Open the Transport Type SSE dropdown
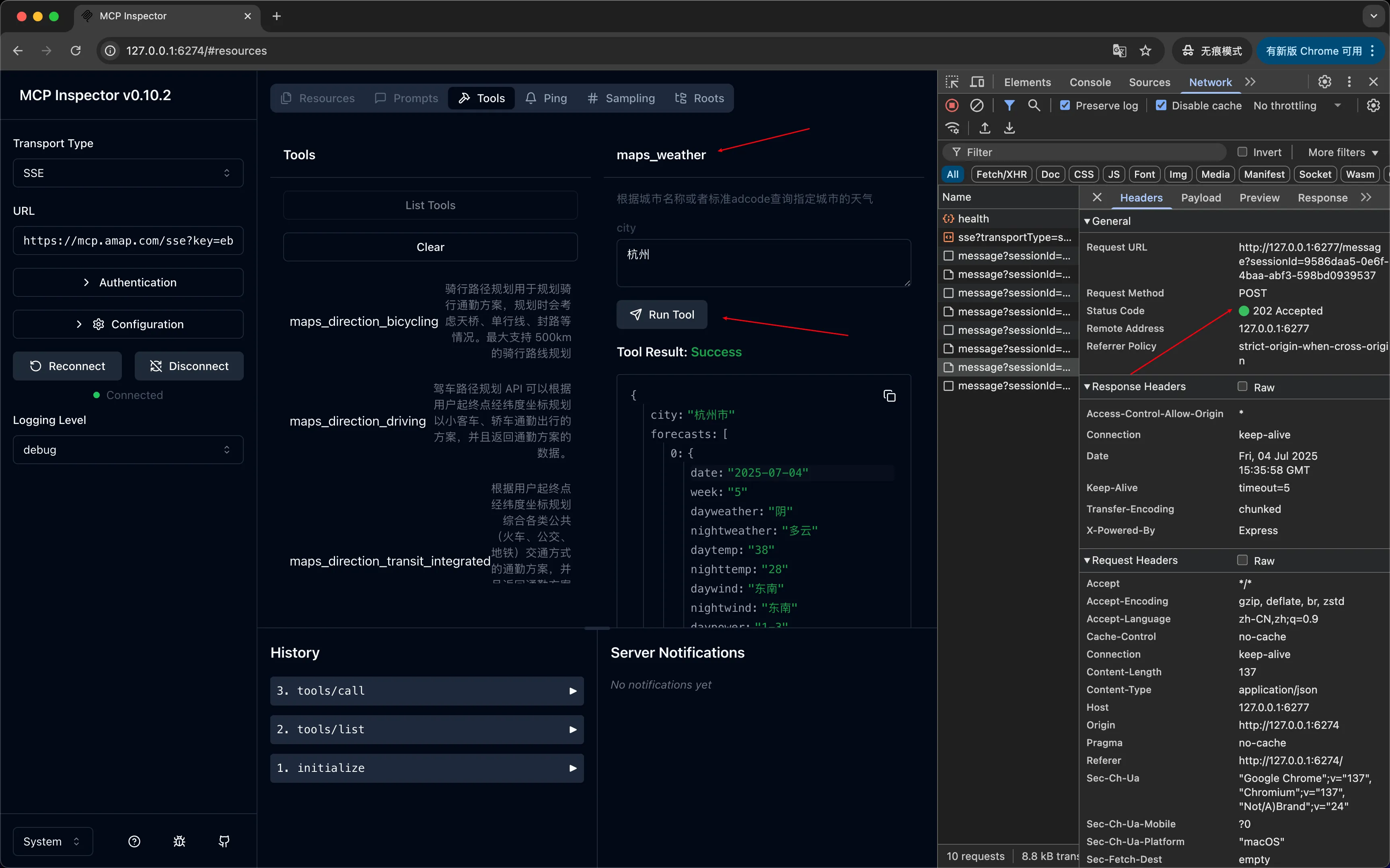This screenshot has width=1390, height=868. (x=128, y=173)
